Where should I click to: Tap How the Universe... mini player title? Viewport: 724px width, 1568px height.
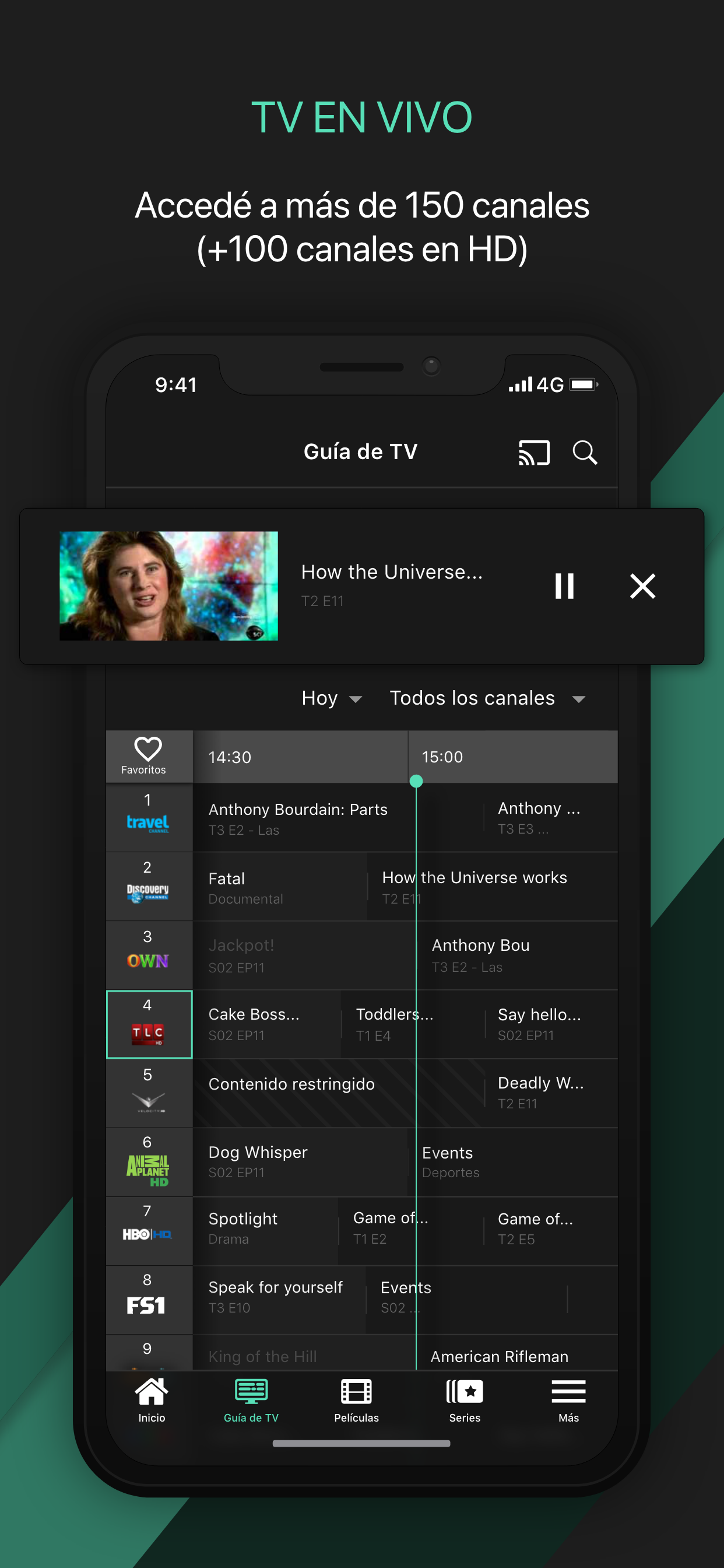coord(392,572)
